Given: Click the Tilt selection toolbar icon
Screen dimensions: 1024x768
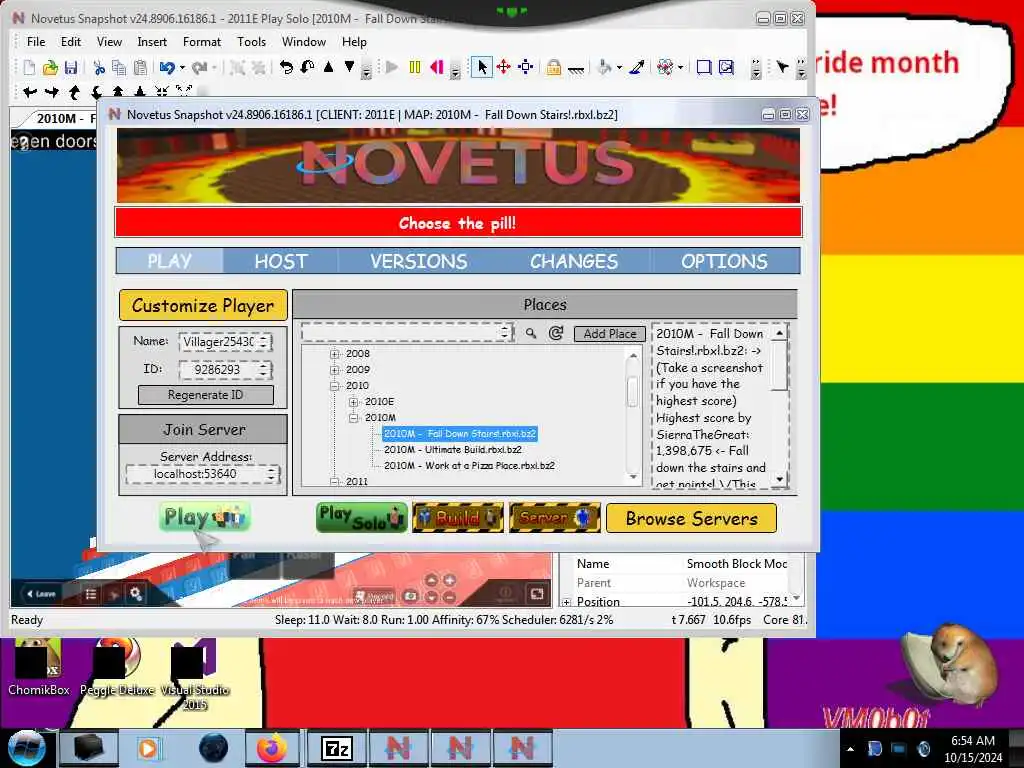Looking at the screenshot, I should tap(307, 67).
